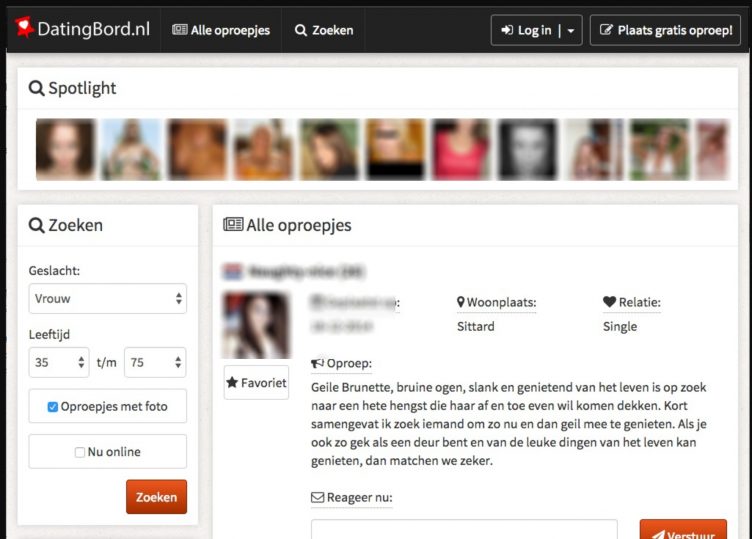Open the first Spotlight profile thumbnail
Viewport: 752px width, 539px height.
[66, 149]
